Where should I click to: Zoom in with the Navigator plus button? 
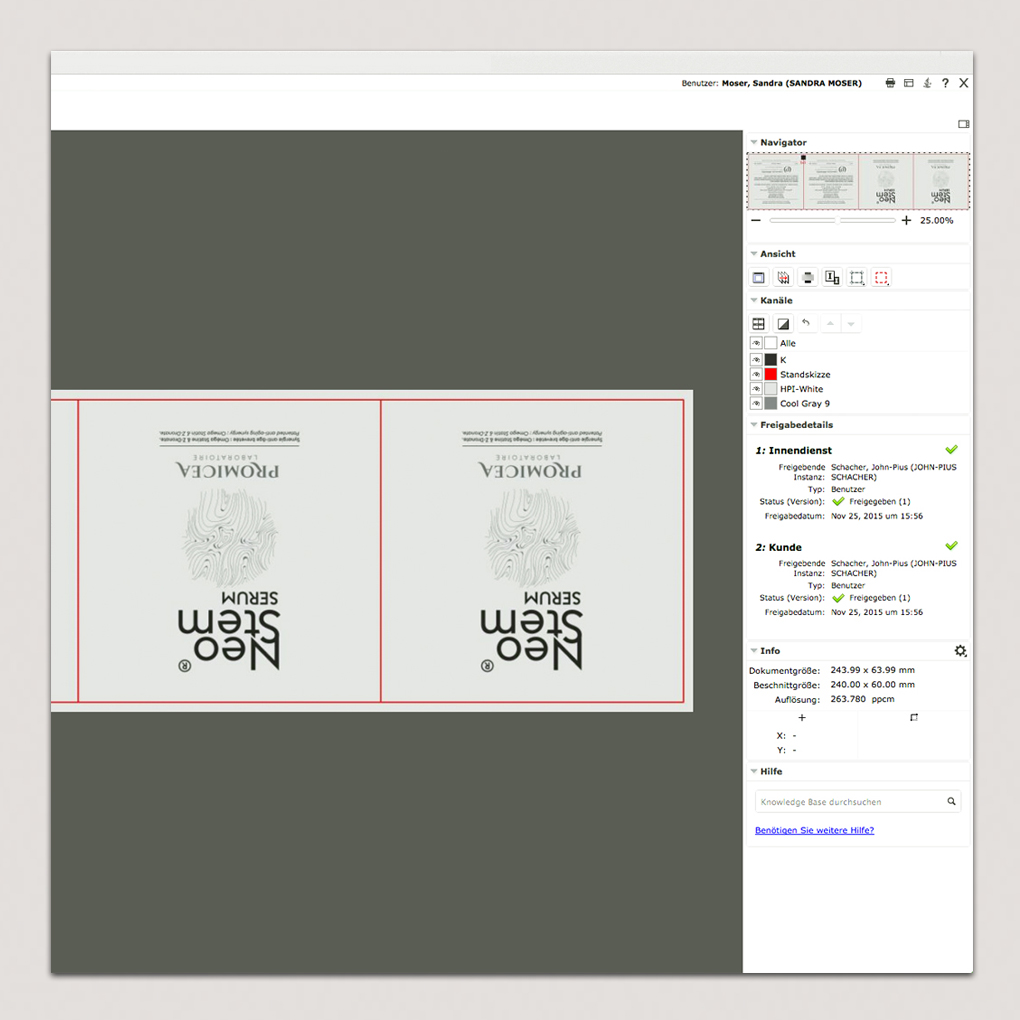tap(906, 221)
